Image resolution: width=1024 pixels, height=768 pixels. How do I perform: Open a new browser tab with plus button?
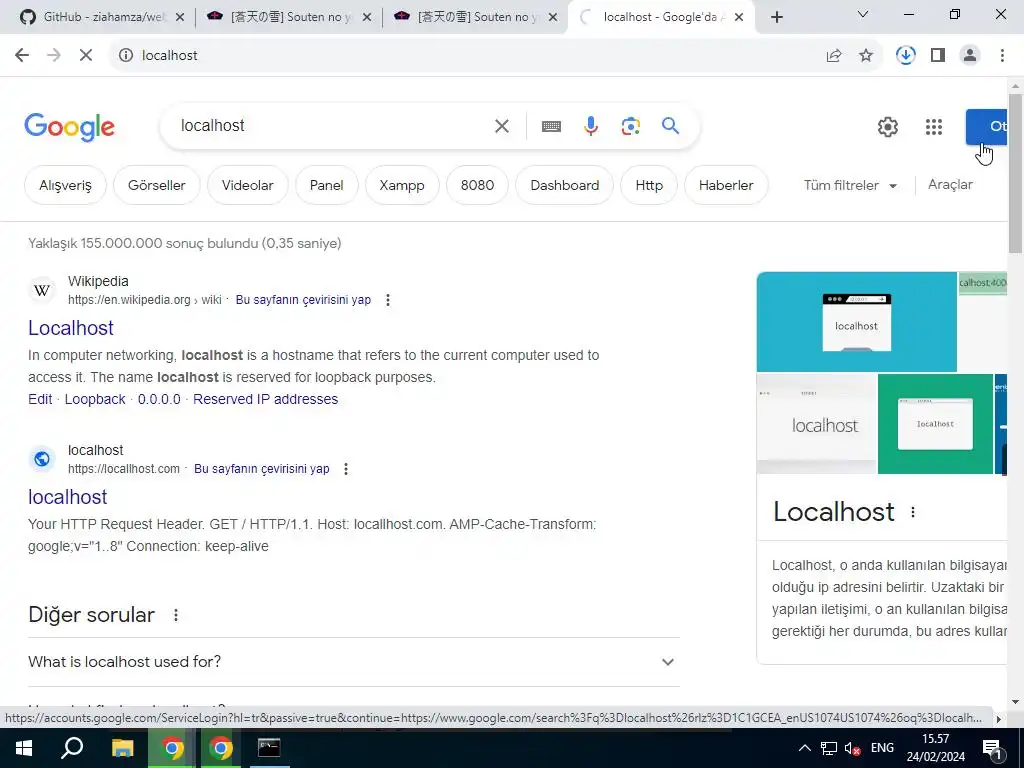tap(776, 17)
